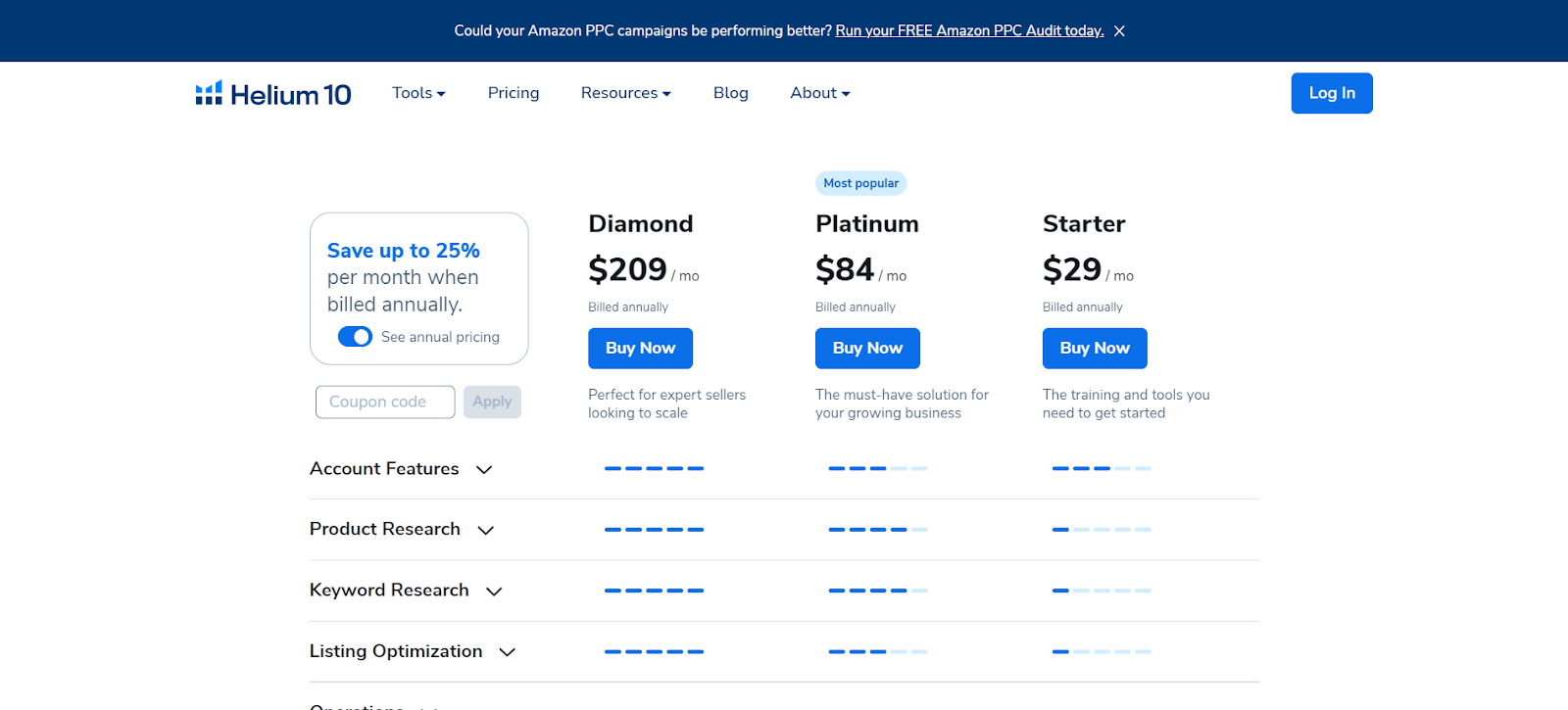Viewport: 1568px width, 710px height.
Task: Open the About dropdown menu
Action: [x=819, y=93]
